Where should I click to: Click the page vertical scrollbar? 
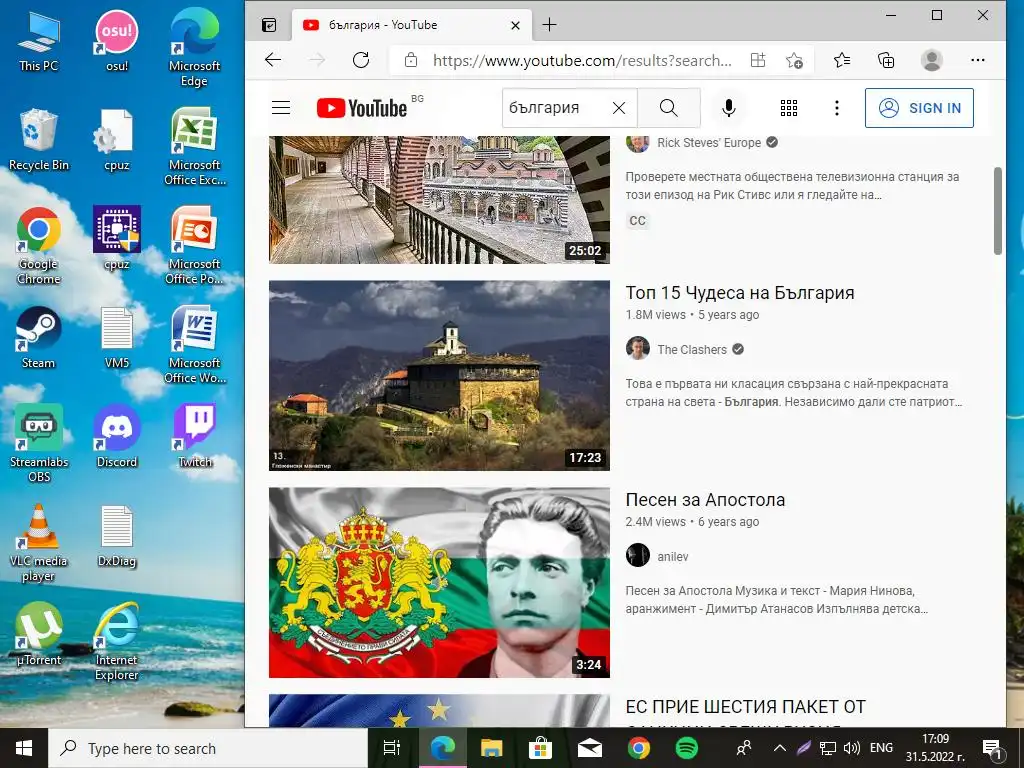pos(997,211)
